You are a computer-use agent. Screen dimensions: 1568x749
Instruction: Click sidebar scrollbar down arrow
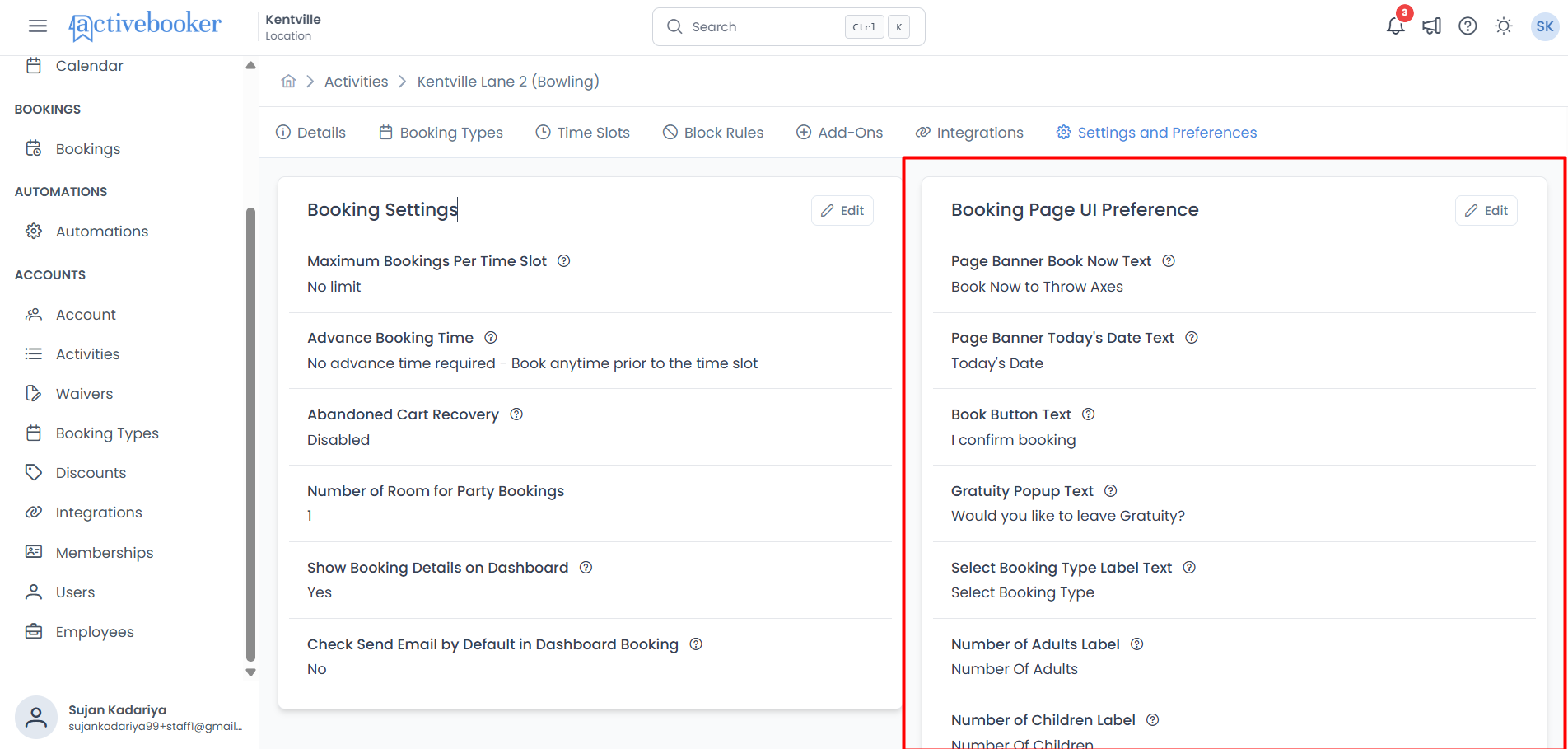(250, 672)
